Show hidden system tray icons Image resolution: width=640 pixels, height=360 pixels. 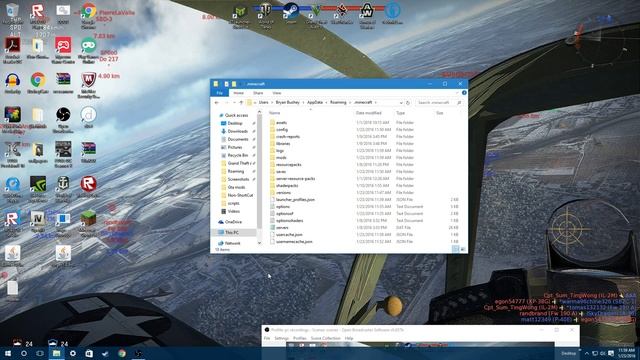(x=587, y=353)
